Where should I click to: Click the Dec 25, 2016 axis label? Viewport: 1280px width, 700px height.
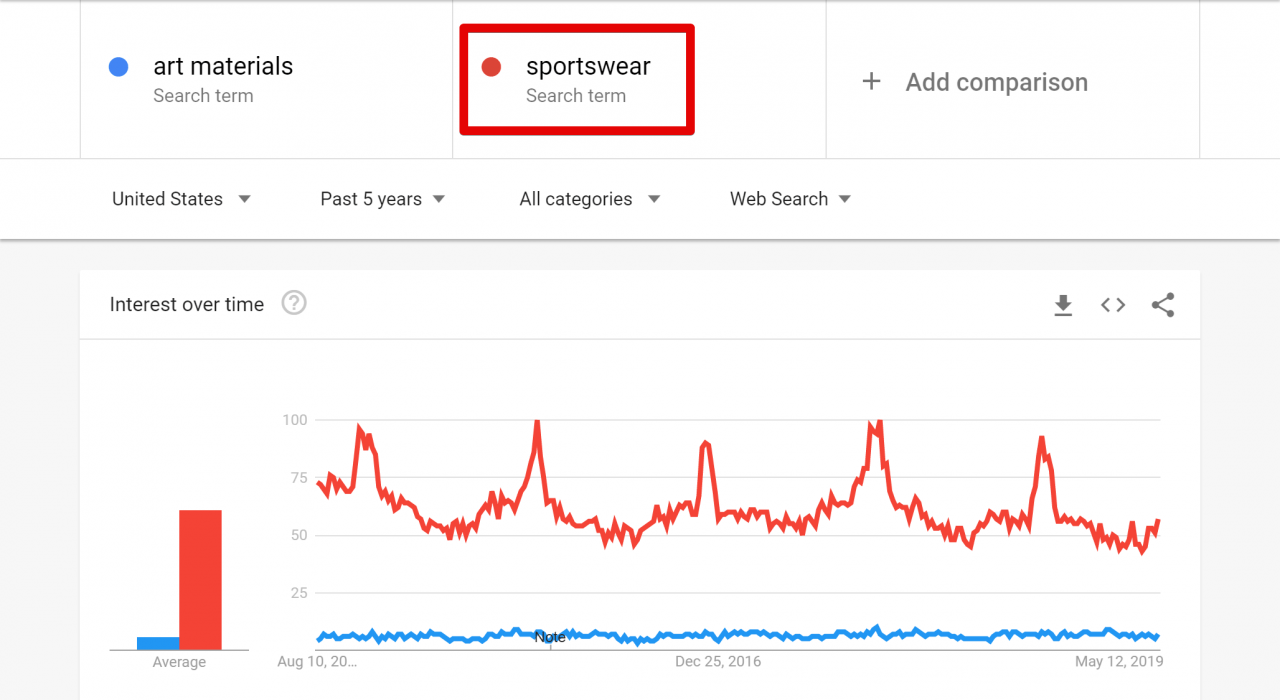click(718, 661)
